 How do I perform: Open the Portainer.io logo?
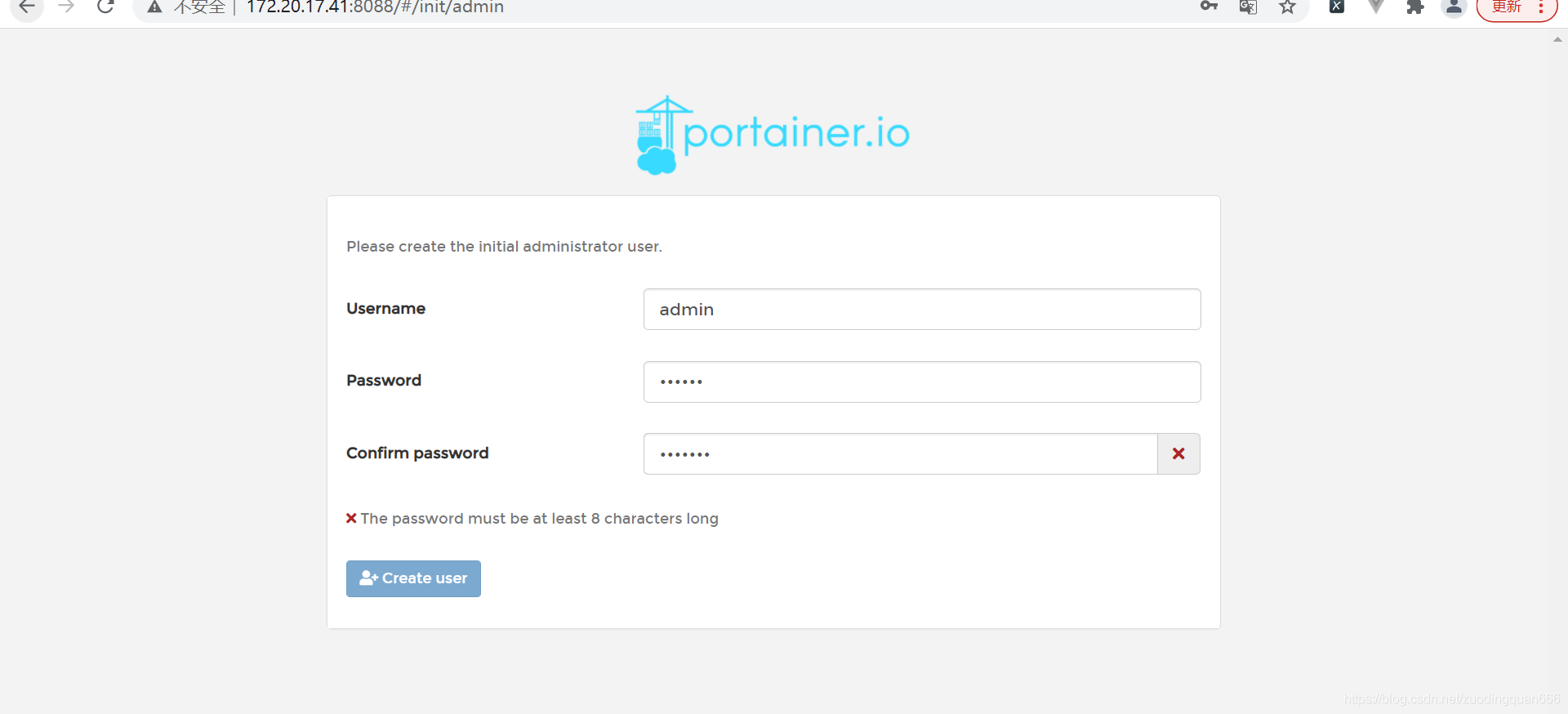coord(773,135)
